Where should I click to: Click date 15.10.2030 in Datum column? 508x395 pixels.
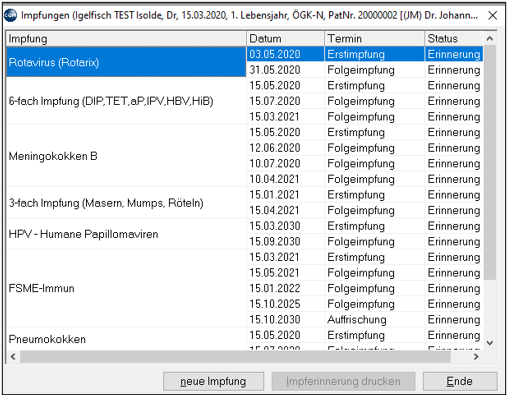click(x=285, y=319)
